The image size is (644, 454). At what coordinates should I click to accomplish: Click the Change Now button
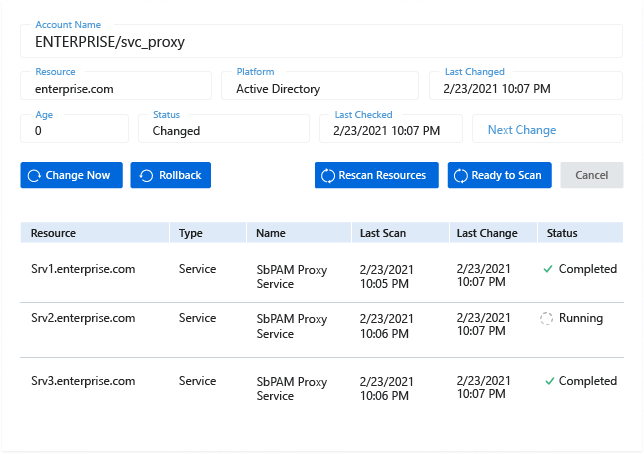click(x=71, y=175)
